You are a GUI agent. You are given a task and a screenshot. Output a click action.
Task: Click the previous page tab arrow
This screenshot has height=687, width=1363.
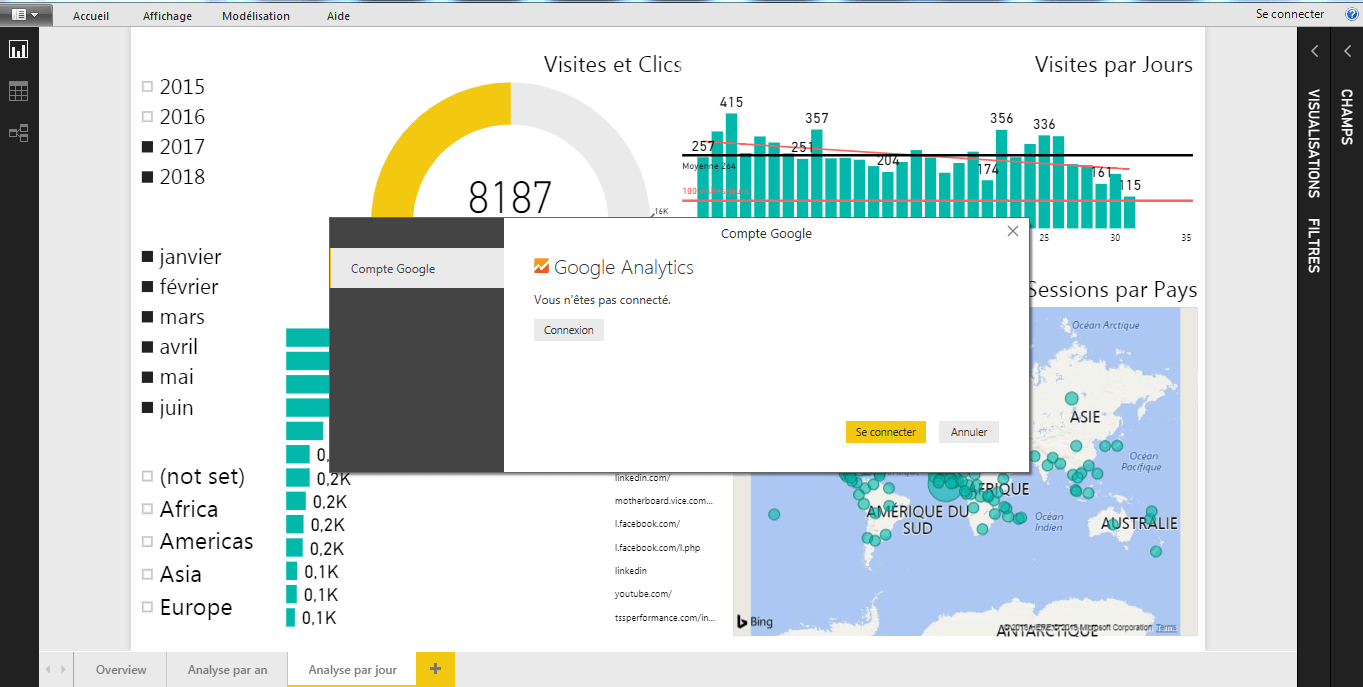[x=49, y=669]
